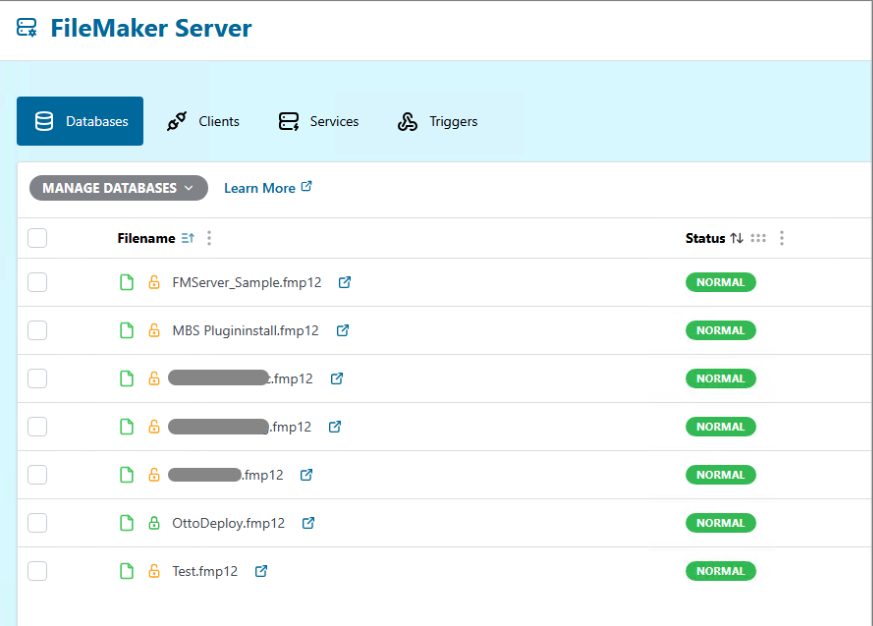Open Status column three-dot menu

coord(782,238)
